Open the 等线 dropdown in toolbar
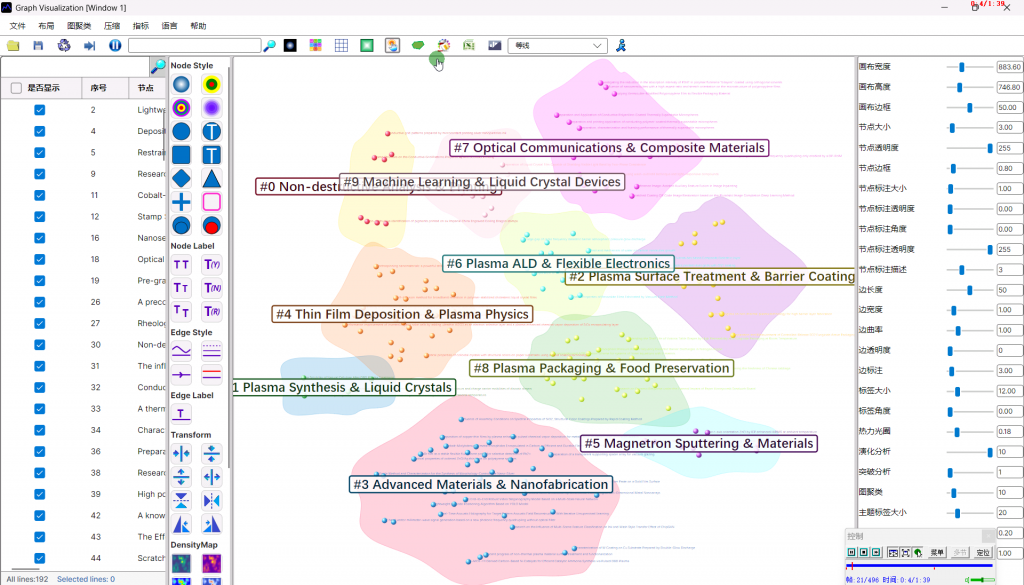The image size is (1024, 585). [x=558, y=46]
